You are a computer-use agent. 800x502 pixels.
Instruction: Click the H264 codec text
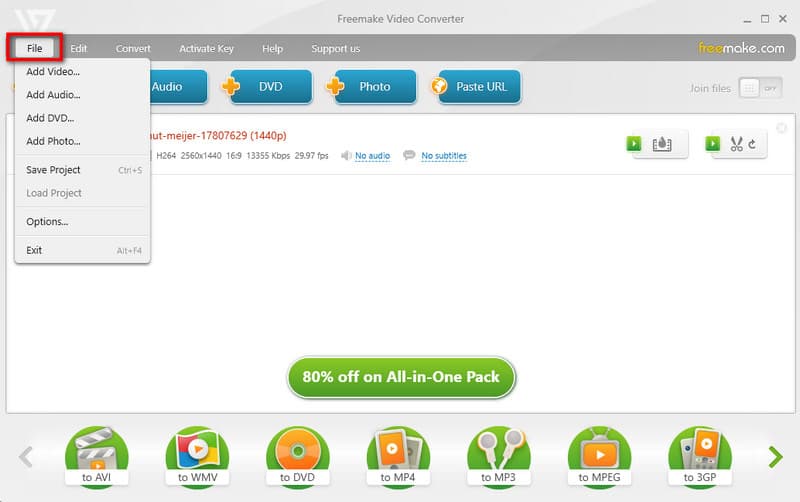(166, 156)
